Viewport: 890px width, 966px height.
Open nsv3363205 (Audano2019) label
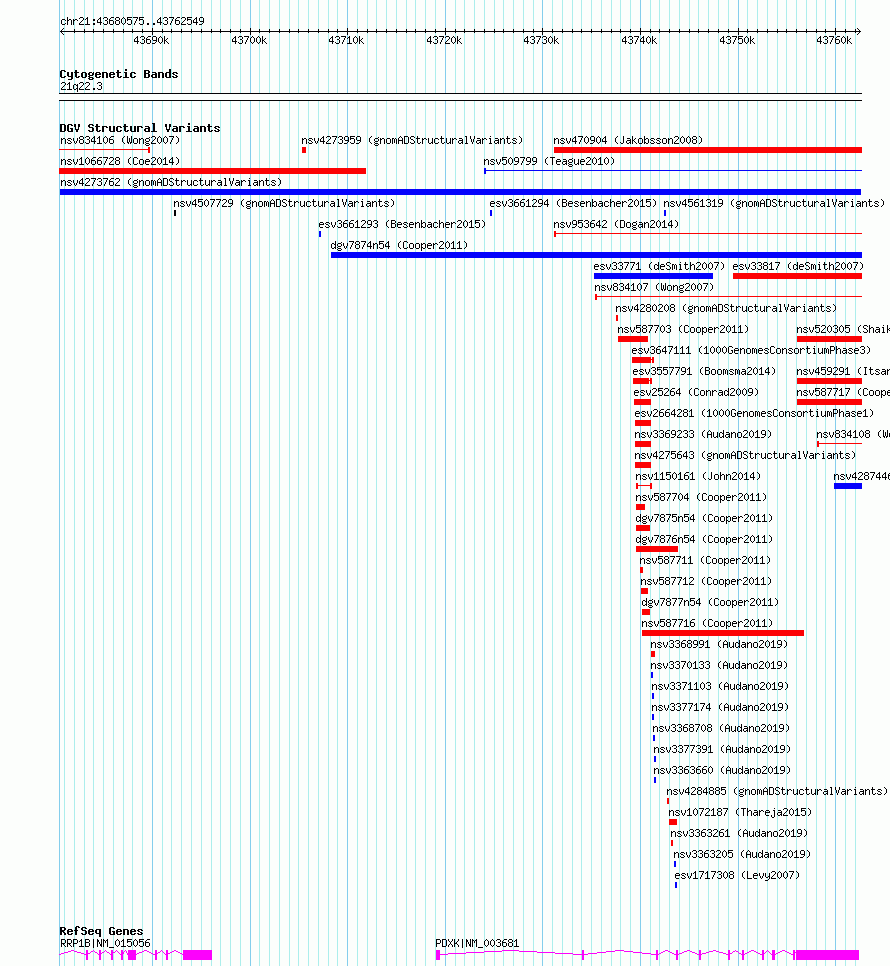click(742, 854)
